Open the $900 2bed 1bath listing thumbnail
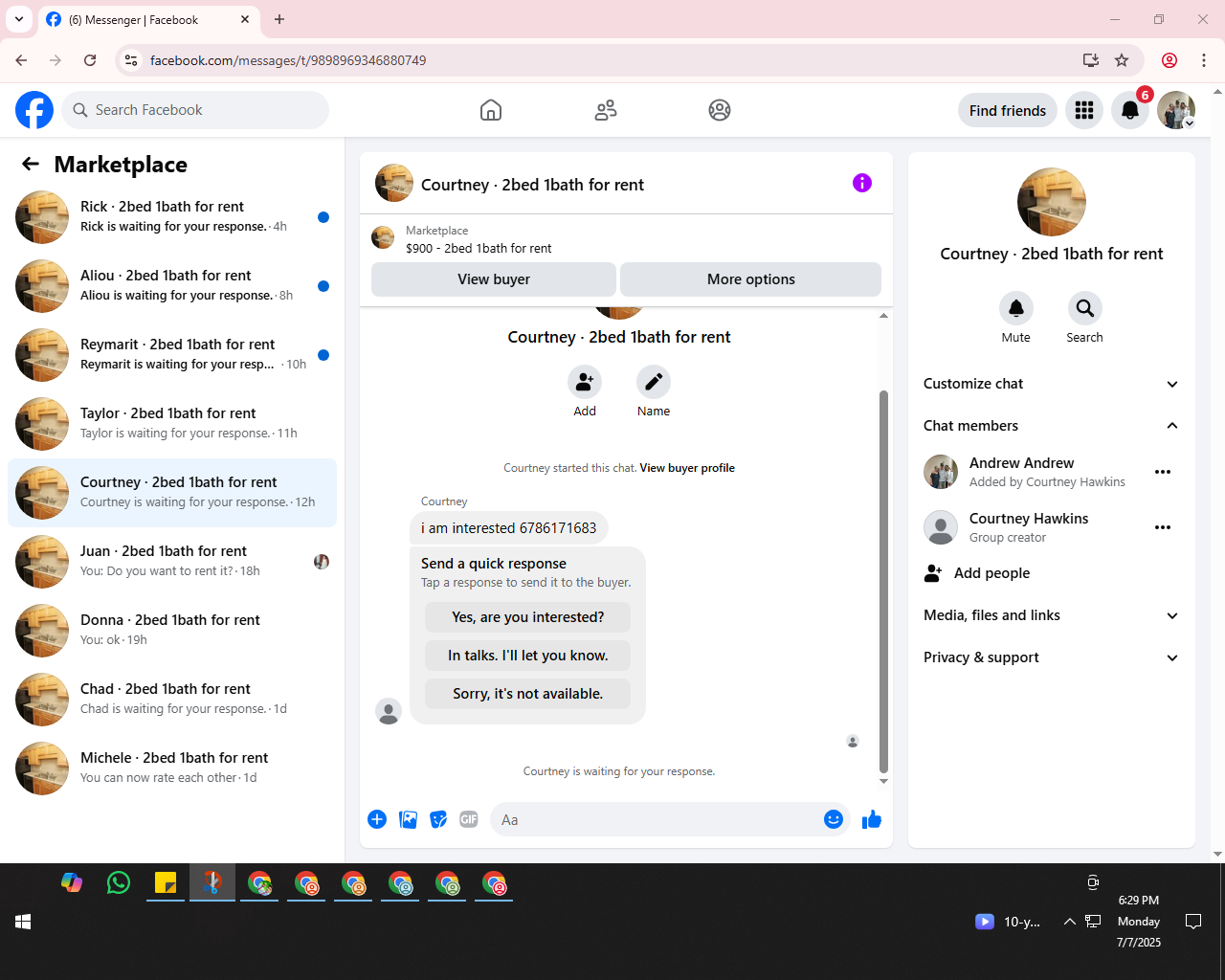The width and height of the screenshot is (1225, 980). (x=383, y=237)
